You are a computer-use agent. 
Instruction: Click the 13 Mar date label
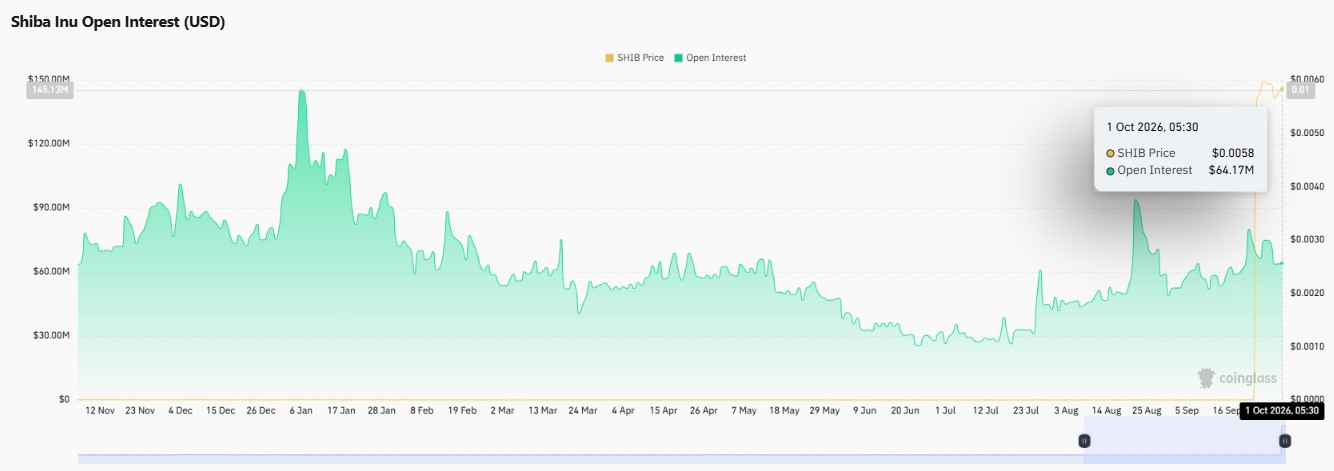542,410
